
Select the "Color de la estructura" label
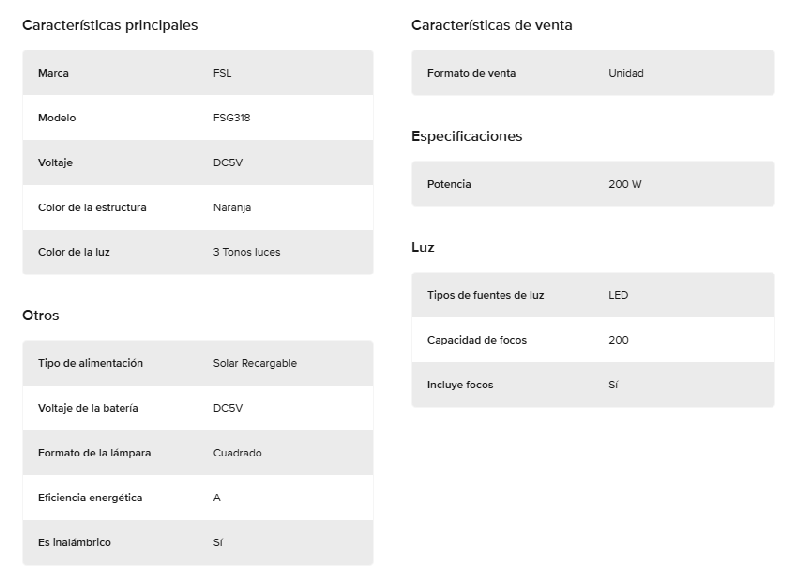[x=92, y=207]
